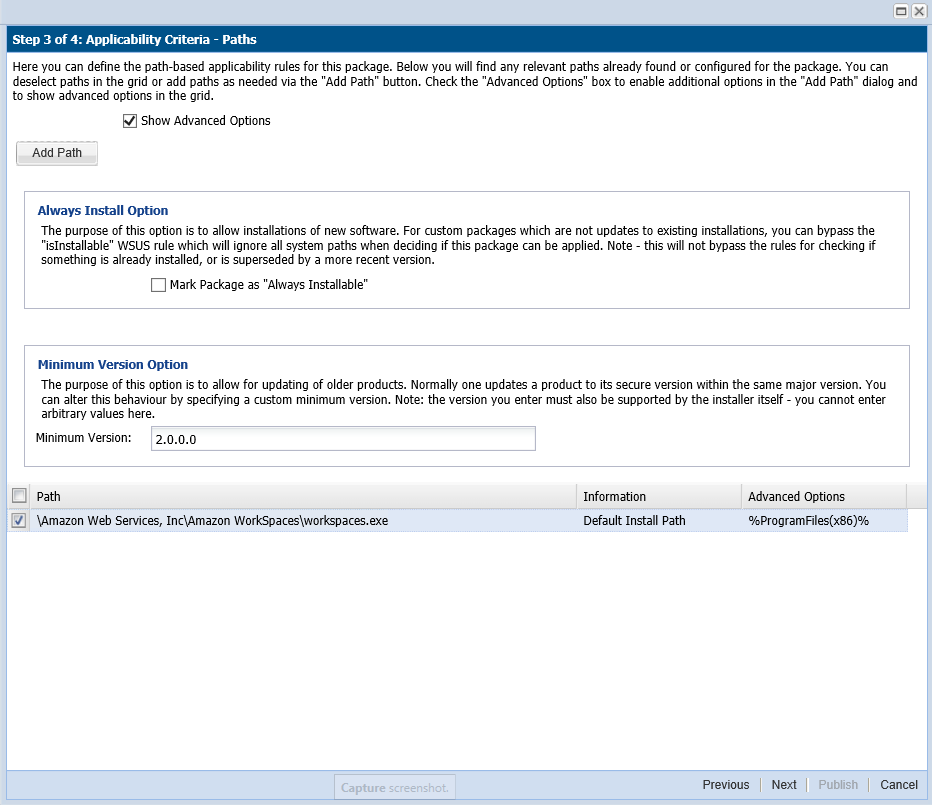This screenshot has width=932, height=805.
Task: Maximize the wizard dialog window
Action: pos(901,11)
